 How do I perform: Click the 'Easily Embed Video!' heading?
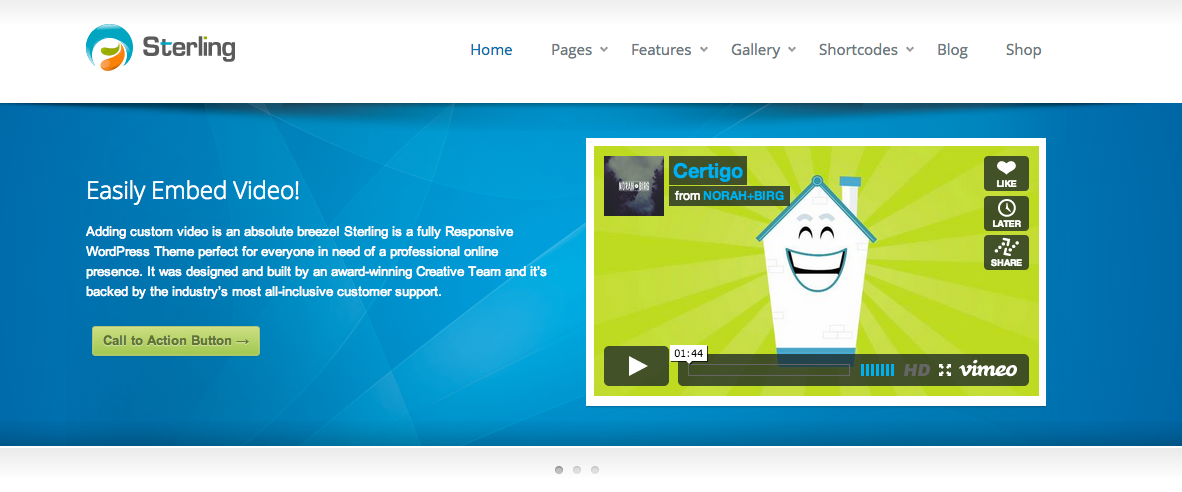click(x=193, y=191)
